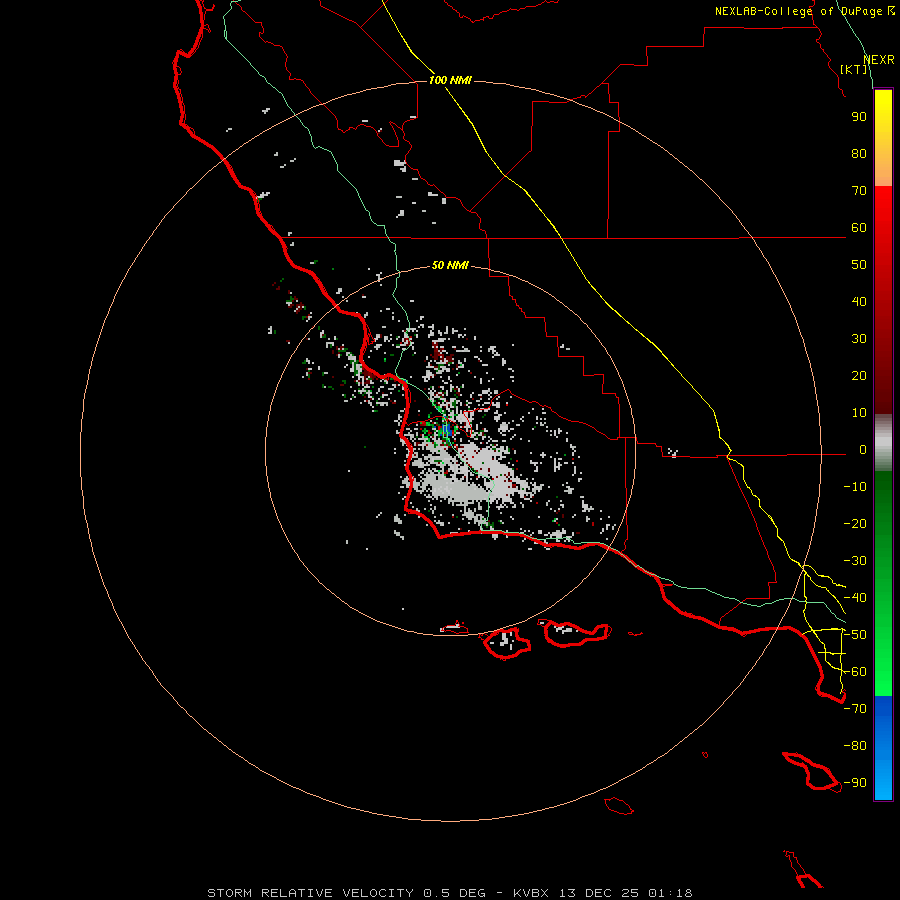Click the gray zero-velocity segment of the color bar
Image resolution: width=900 pixels, height=900 pixels.
(x=883, y=443)
